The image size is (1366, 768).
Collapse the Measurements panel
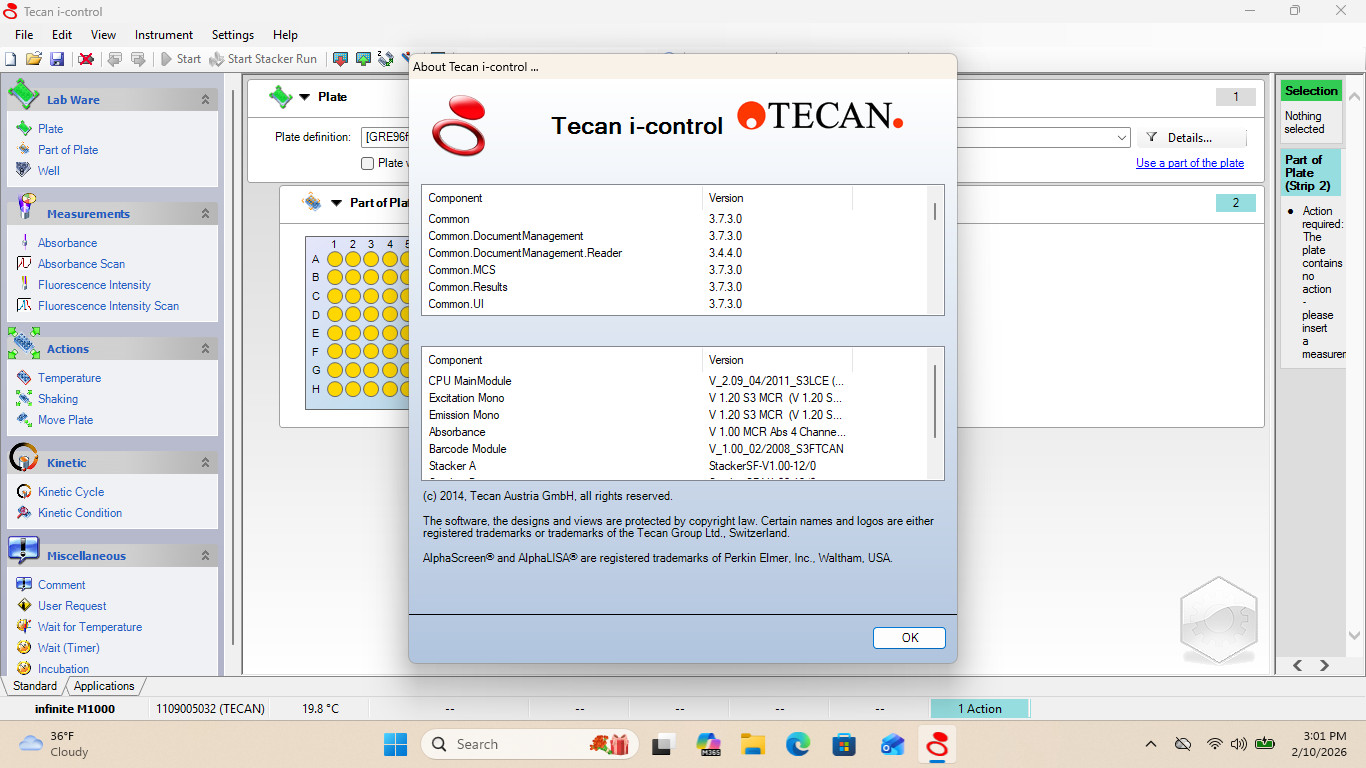pos(205,214)
